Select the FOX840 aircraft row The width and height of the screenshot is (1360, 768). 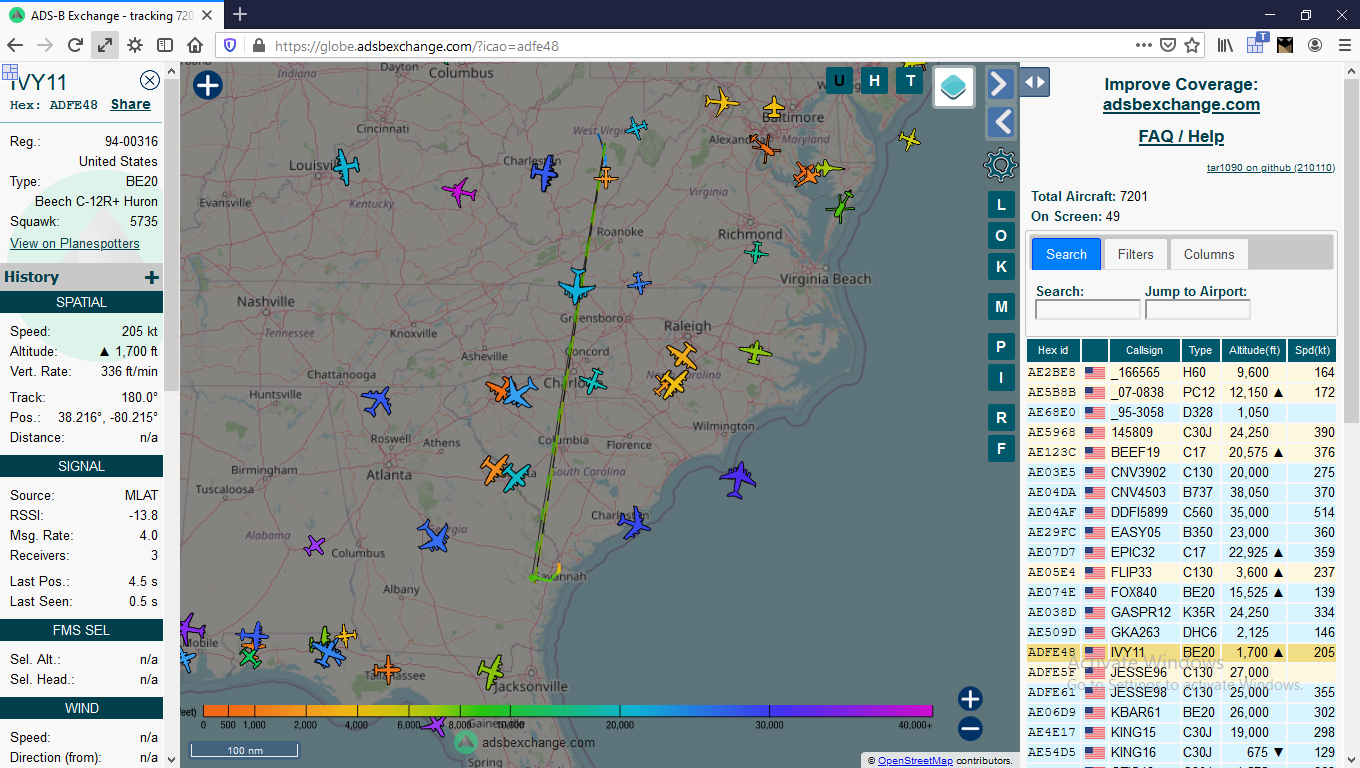click(1182, 592)
